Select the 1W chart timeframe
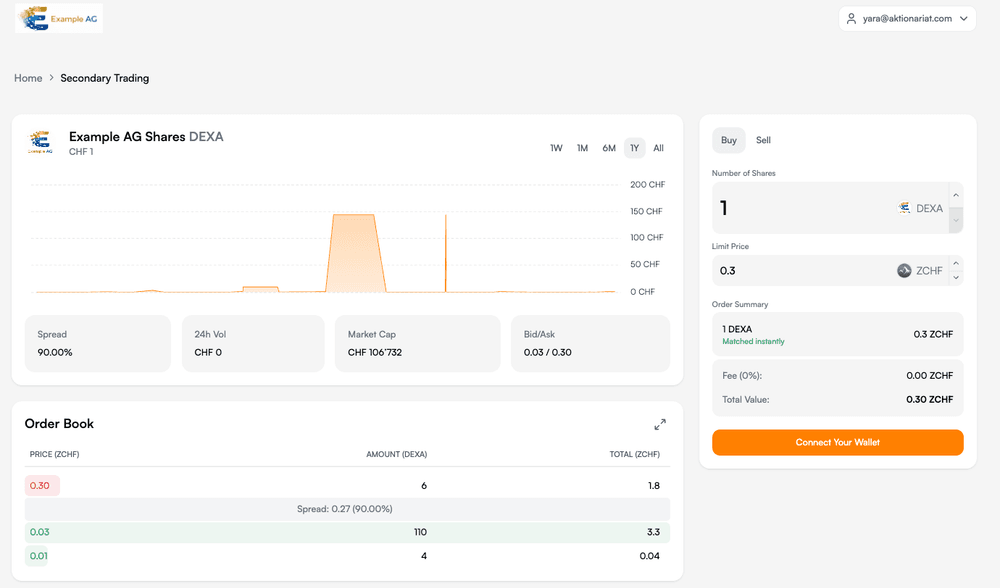This screenshot has height=588, width=1000. (x=556, y=147)
